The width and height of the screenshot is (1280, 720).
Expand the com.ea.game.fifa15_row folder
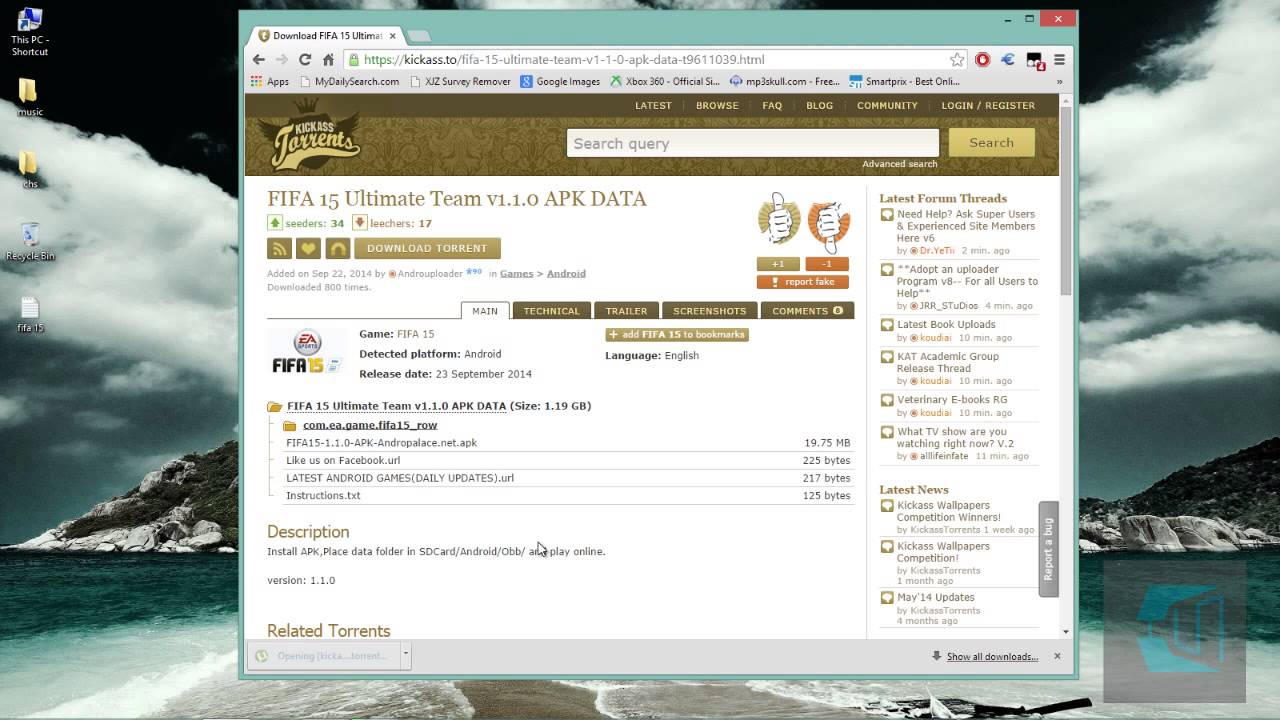[290, 425]
